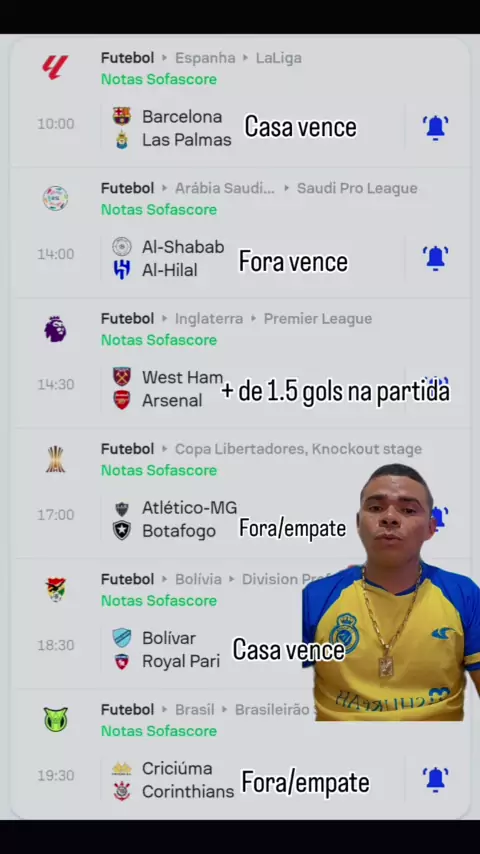The height and width of the screenshot is (854, 480).
Task: Open Notas Sofascore under Copa Libertadores
Action: [159, 471]
